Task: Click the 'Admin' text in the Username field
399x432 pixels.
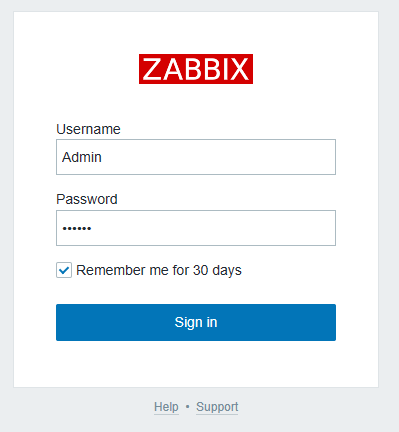Action: pyautogui.click(x=82, y=157)
